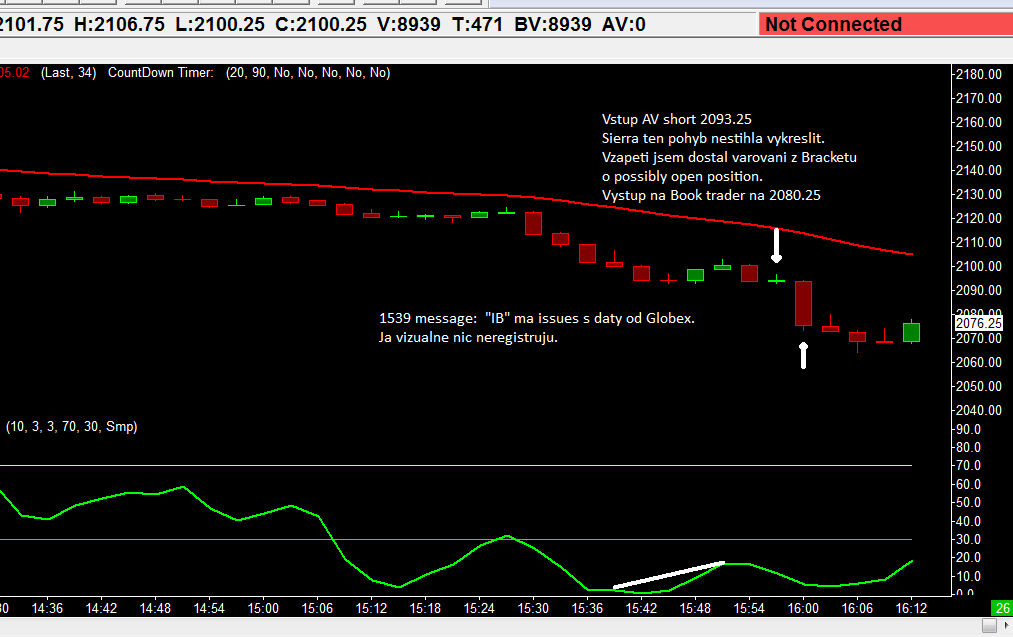Click the T:471 trades value
The height and width of the screenshot is (637, 1013).
(477, 25)
